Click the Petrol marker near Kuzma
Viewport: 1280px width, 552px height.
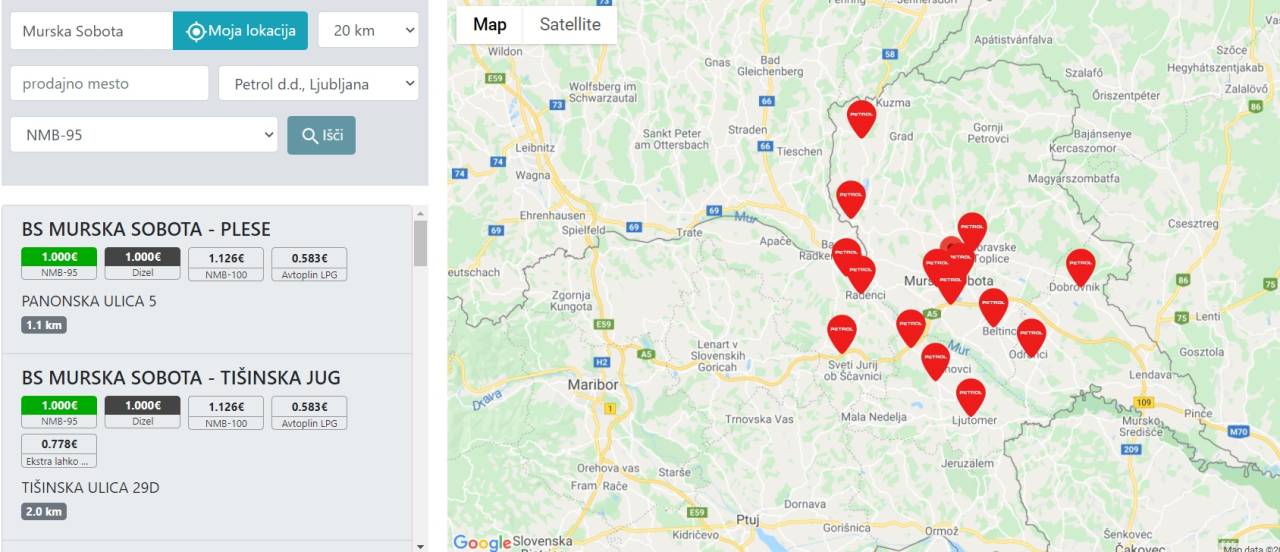(x=861, y=117)
